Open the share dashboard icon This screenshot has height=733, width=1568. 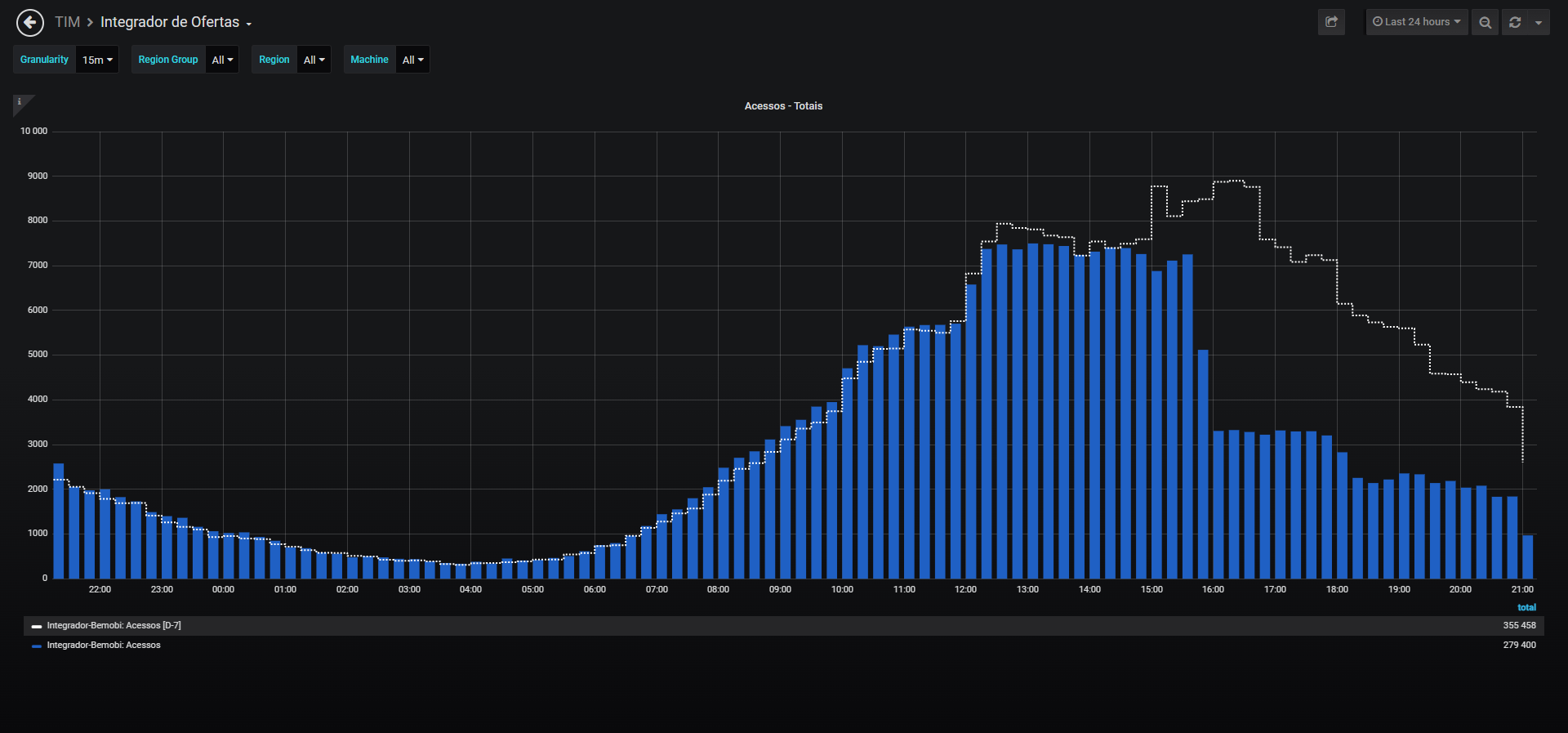coord(1331,22)
